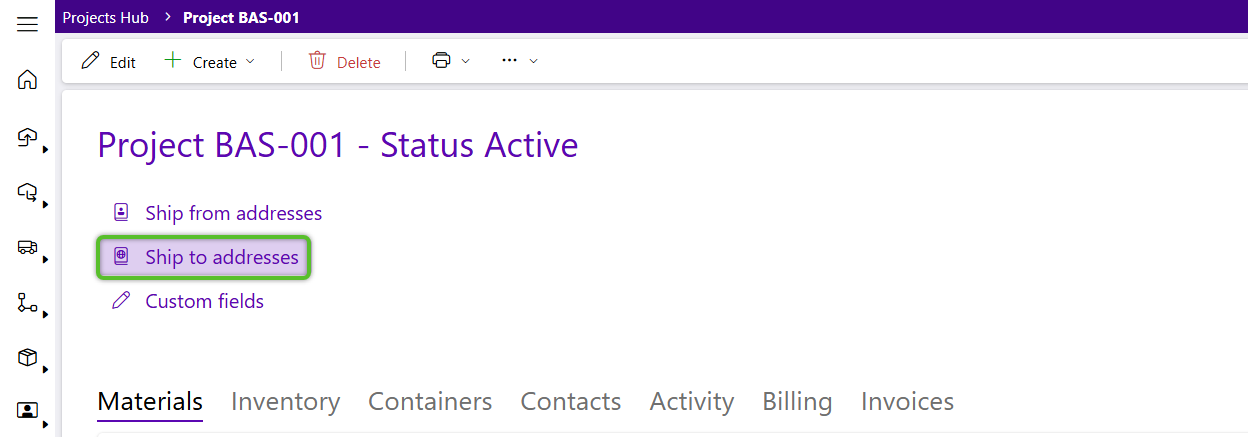
Task: Switch to the Containers tab
Action: [430, 401]
